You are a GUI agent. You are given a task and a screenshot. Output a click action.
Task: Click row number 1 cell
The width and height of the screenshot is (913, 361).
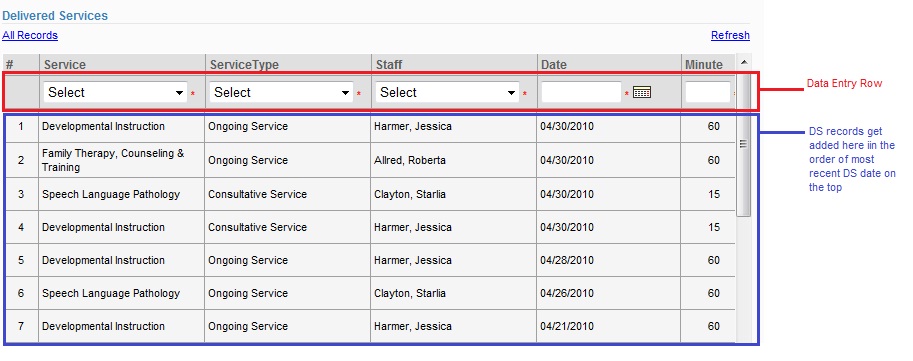click(21, 126)
